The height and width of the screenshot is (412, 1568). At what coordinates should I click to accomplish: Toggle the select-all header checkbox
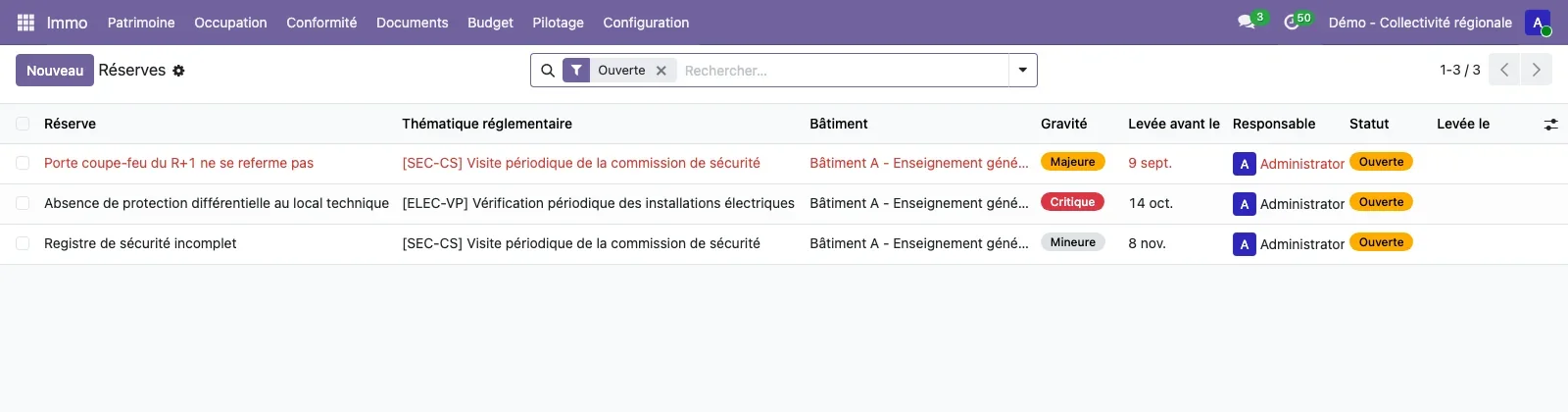(23, 124)
